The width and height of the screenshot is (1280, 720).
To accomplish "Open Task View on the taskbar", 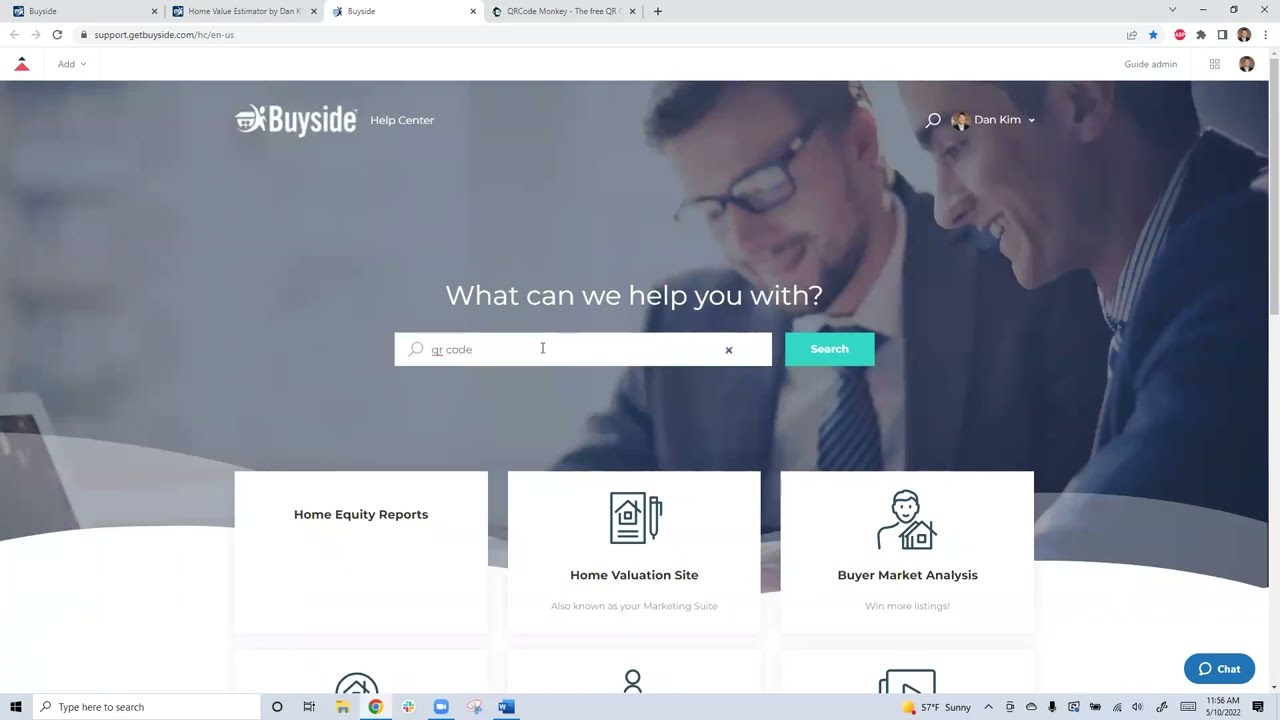I will click(x=309, y=707).
